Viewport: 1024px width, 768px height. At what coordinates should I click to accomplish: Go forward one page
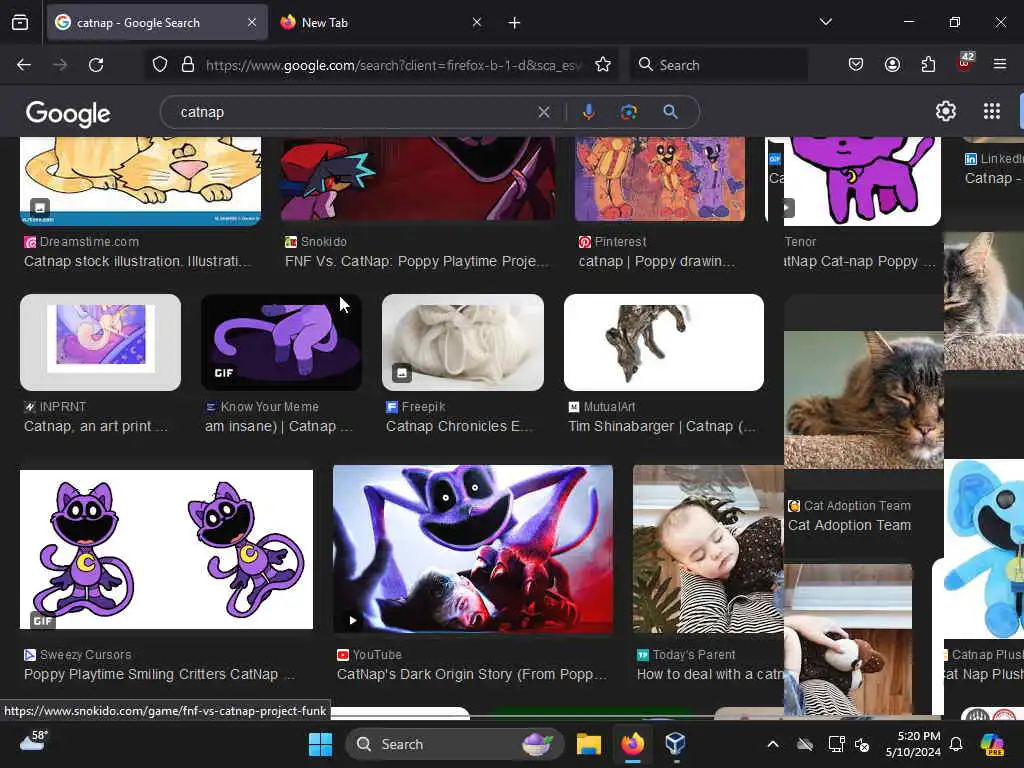60,65
